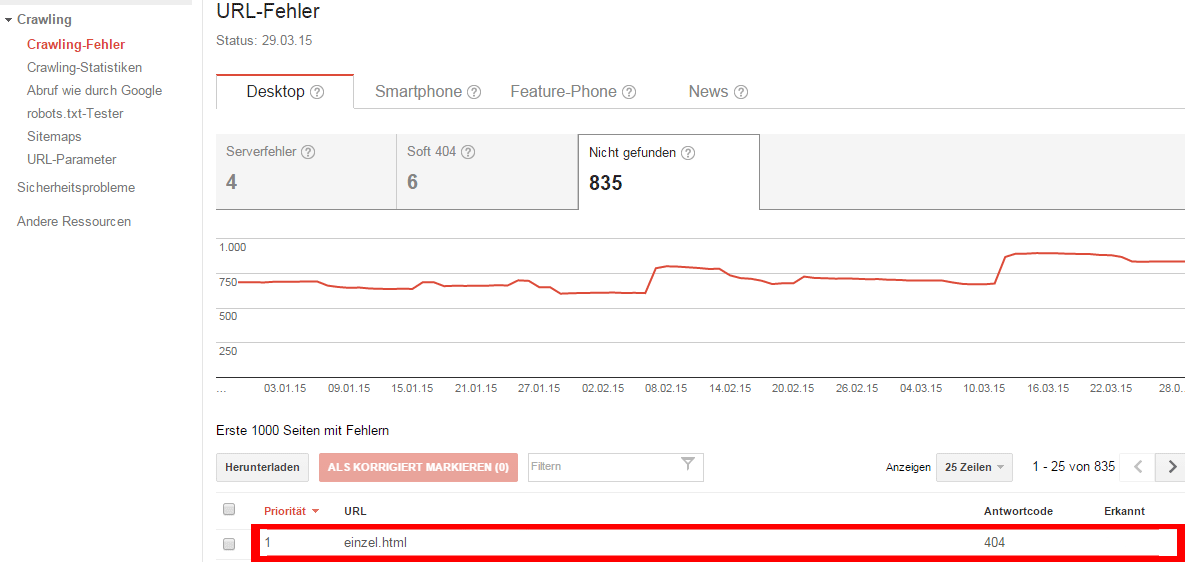Toggle the select-all checkbox in table header
This screenshot has width=1185, height=562.
point(230,509)
